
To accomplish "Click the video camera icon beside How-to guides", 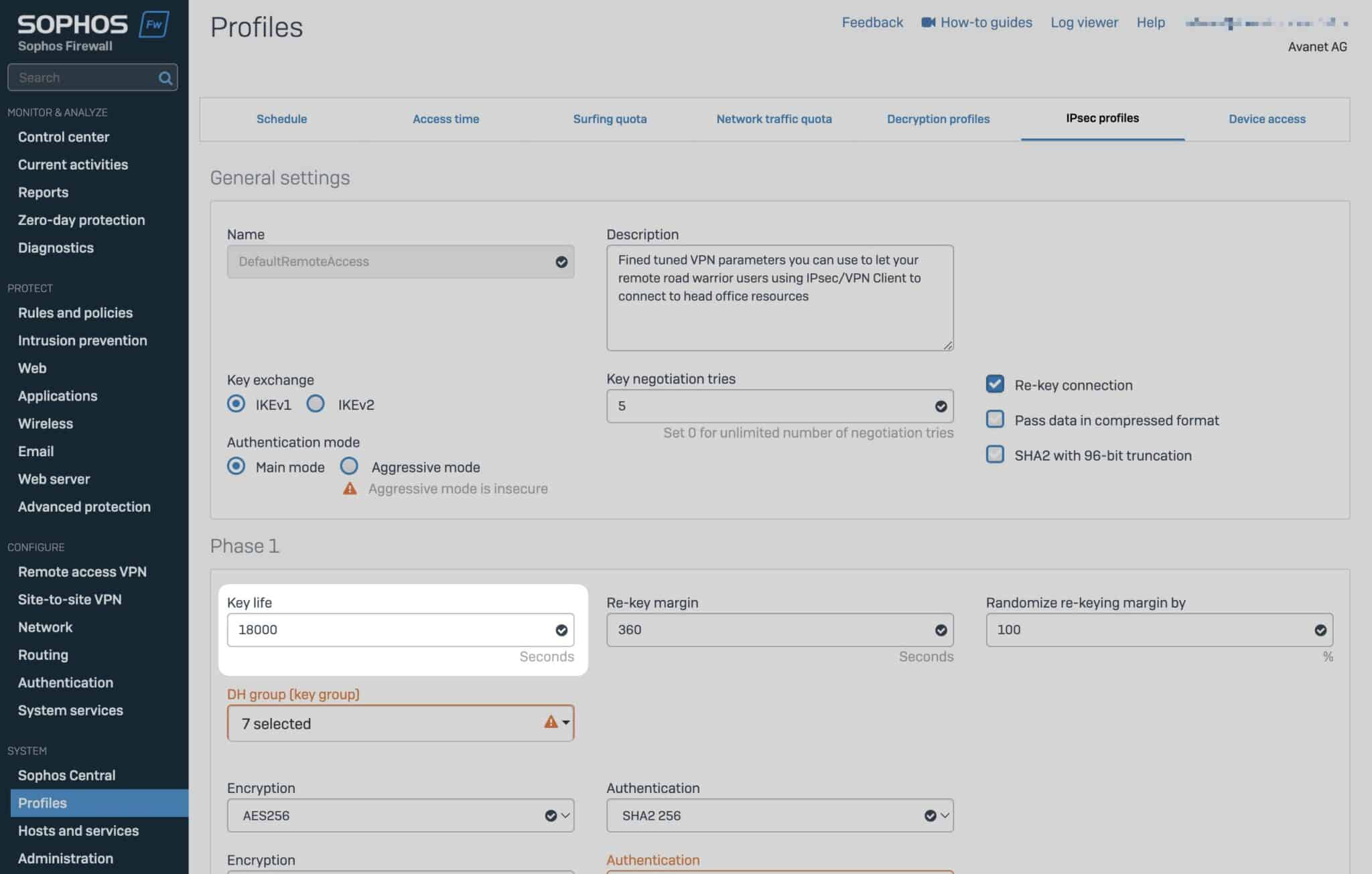I will click(x=927, y=22).
